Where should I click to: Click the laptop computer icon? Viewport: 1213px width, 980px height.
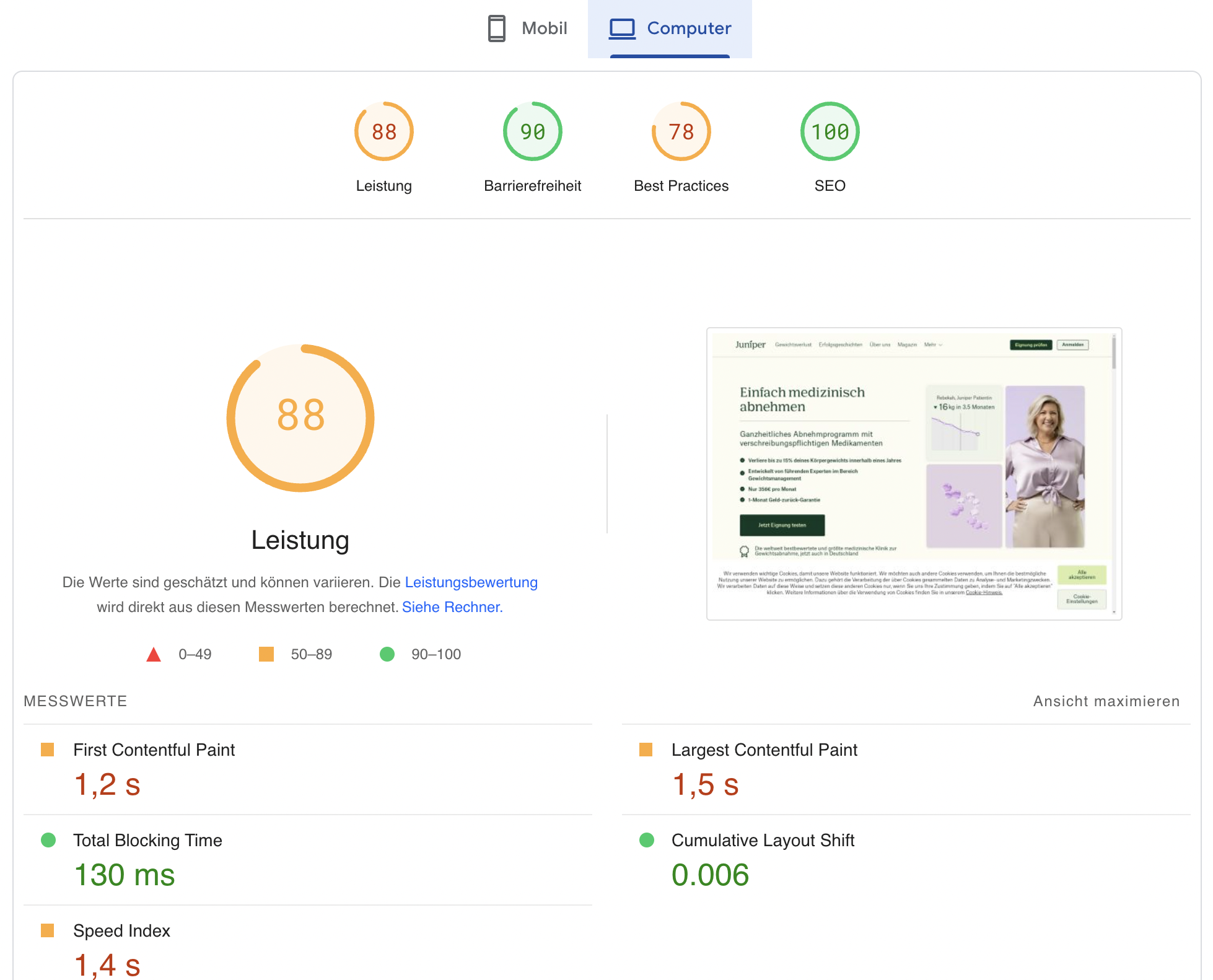(x=622, y=28)
